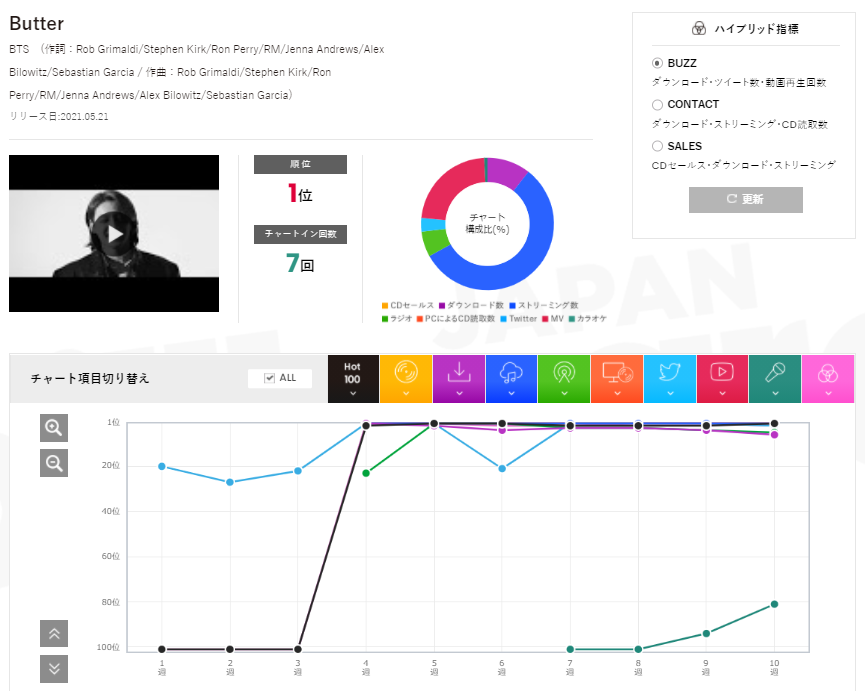Click the カラオケ legend entry
The width and height of the screenshot is (865, 691).
pos(588,319)
